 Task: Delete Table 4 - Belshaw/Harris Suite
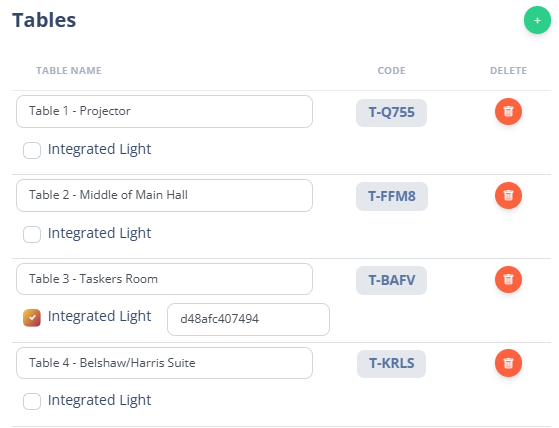pyautogui.click(x=508, y=363)
